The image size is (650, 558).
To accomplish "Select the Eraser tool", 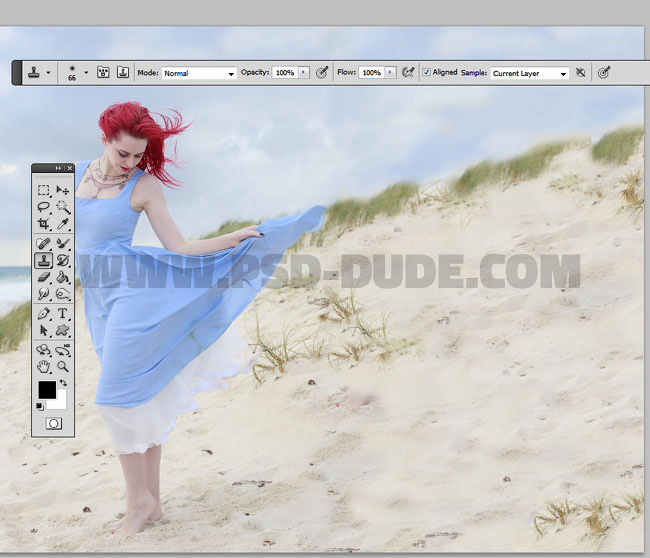I will pyautogui.click(x=44, y=277).
